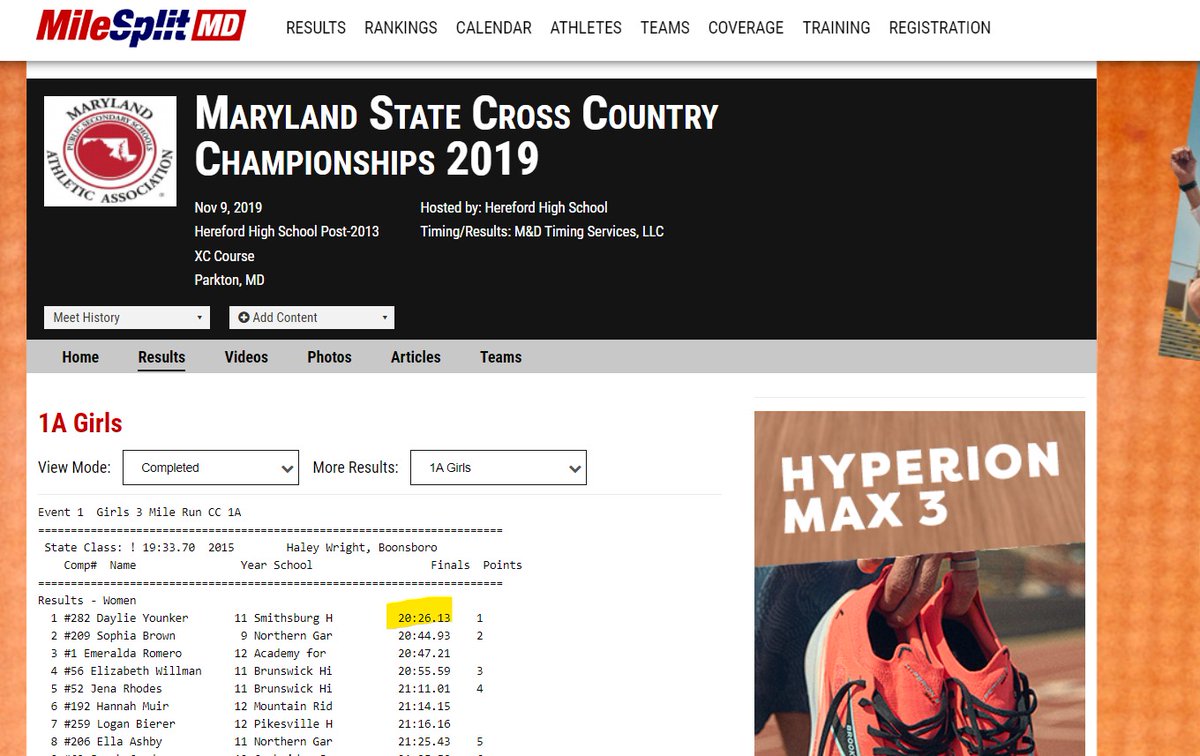Click the highlighted time 20:26.13
1200x756 pixels.
(424, 618)
